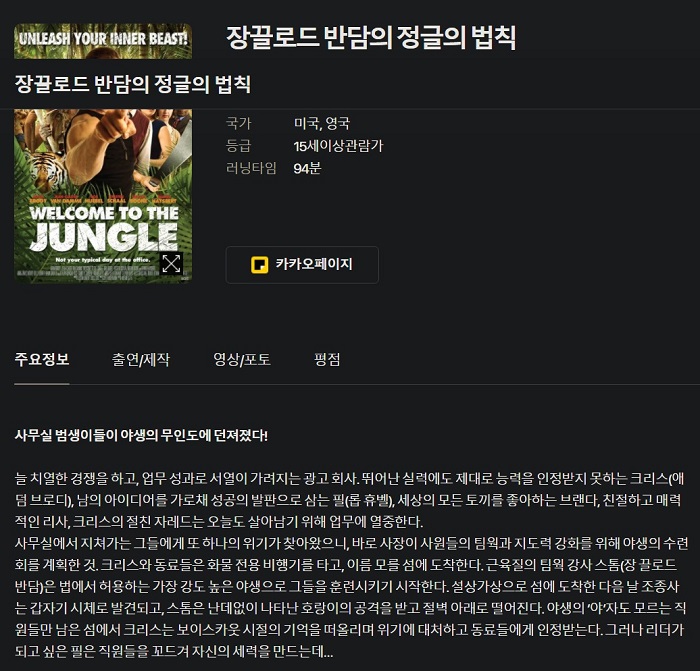
Task: Select the 주요정보 tab
Action: click(42, 359)
